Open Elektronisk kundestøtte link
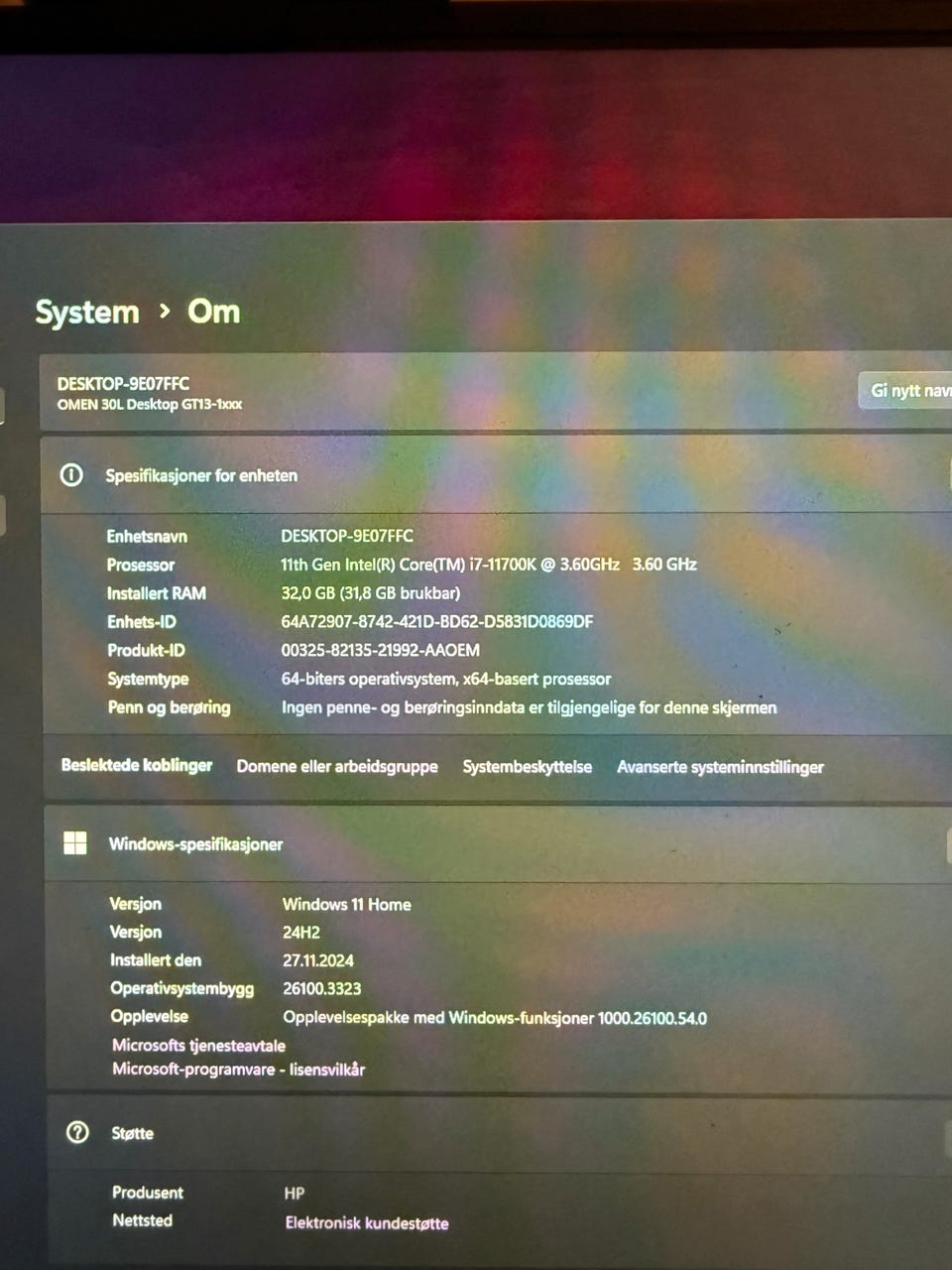The image size is (952, 1270). [367, 1223]
